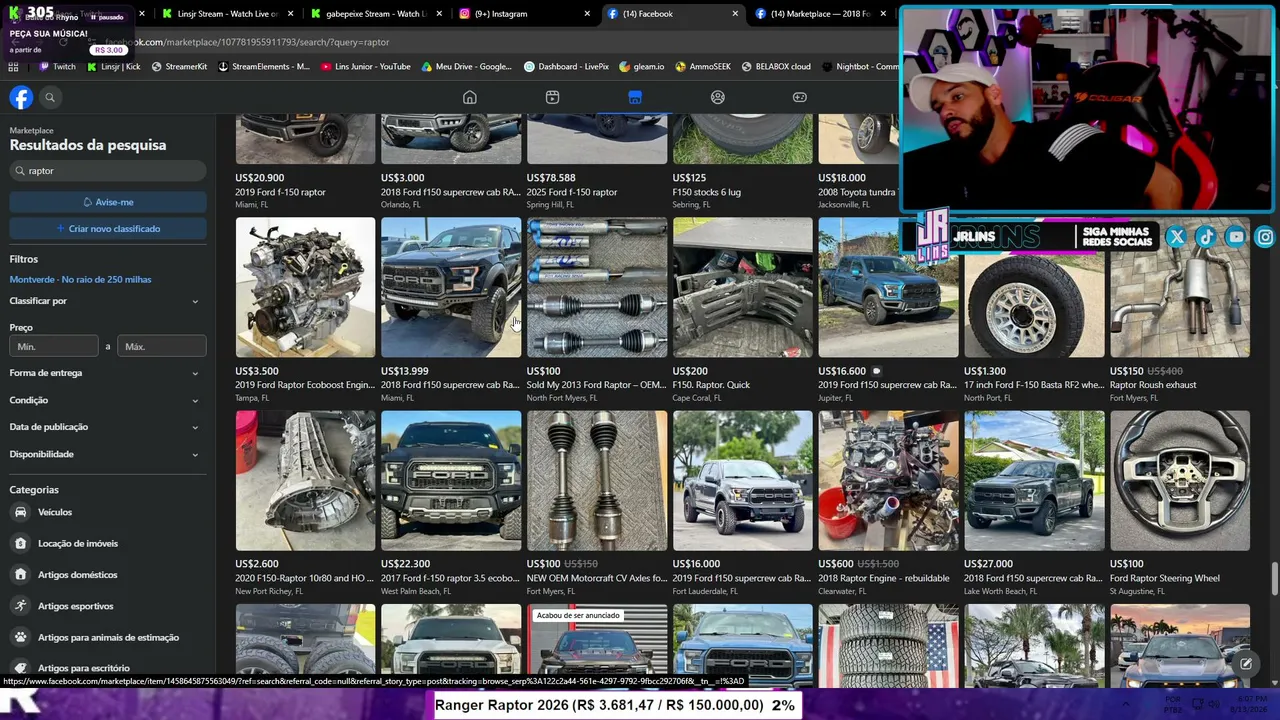Switch to the Linsjr Stream browser tab
Viewport: 1280px width, 720px height.
click(226, 14)
